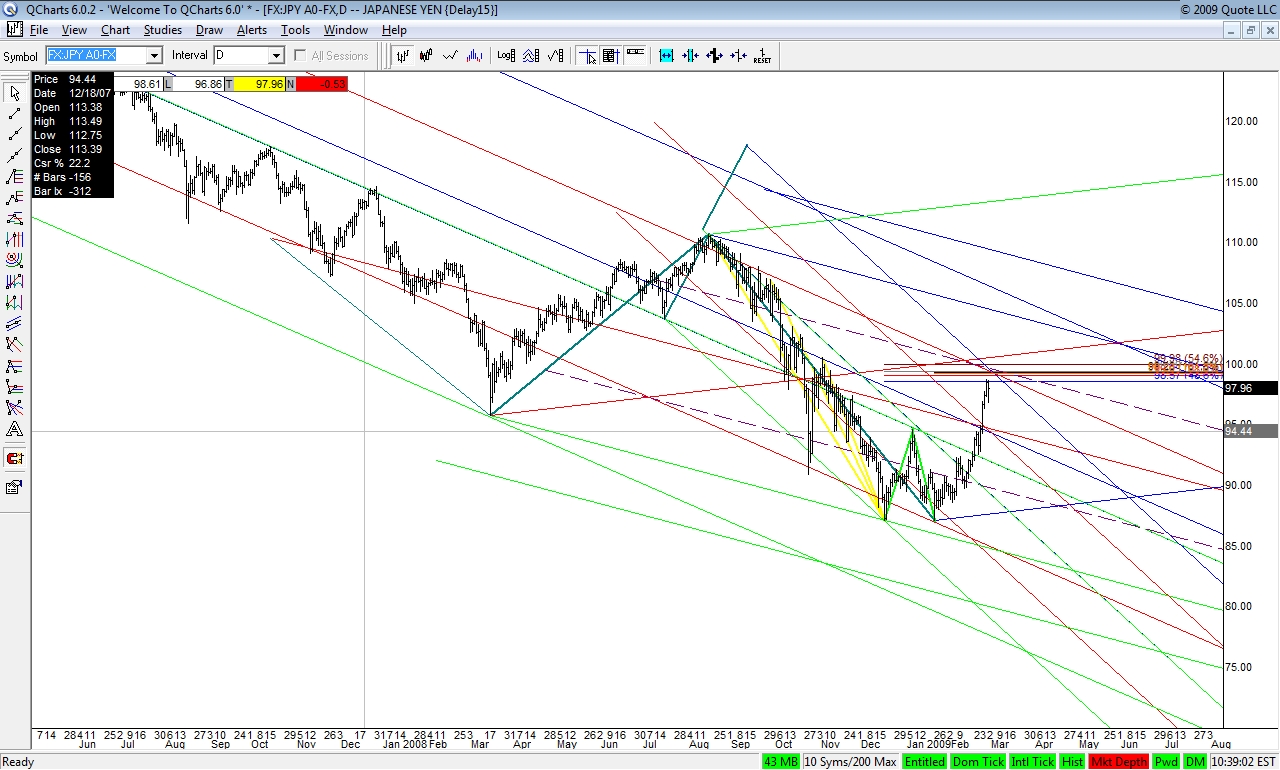Click the 43 MB memory status entry
1280x770 pixels.
pos(781,762)
